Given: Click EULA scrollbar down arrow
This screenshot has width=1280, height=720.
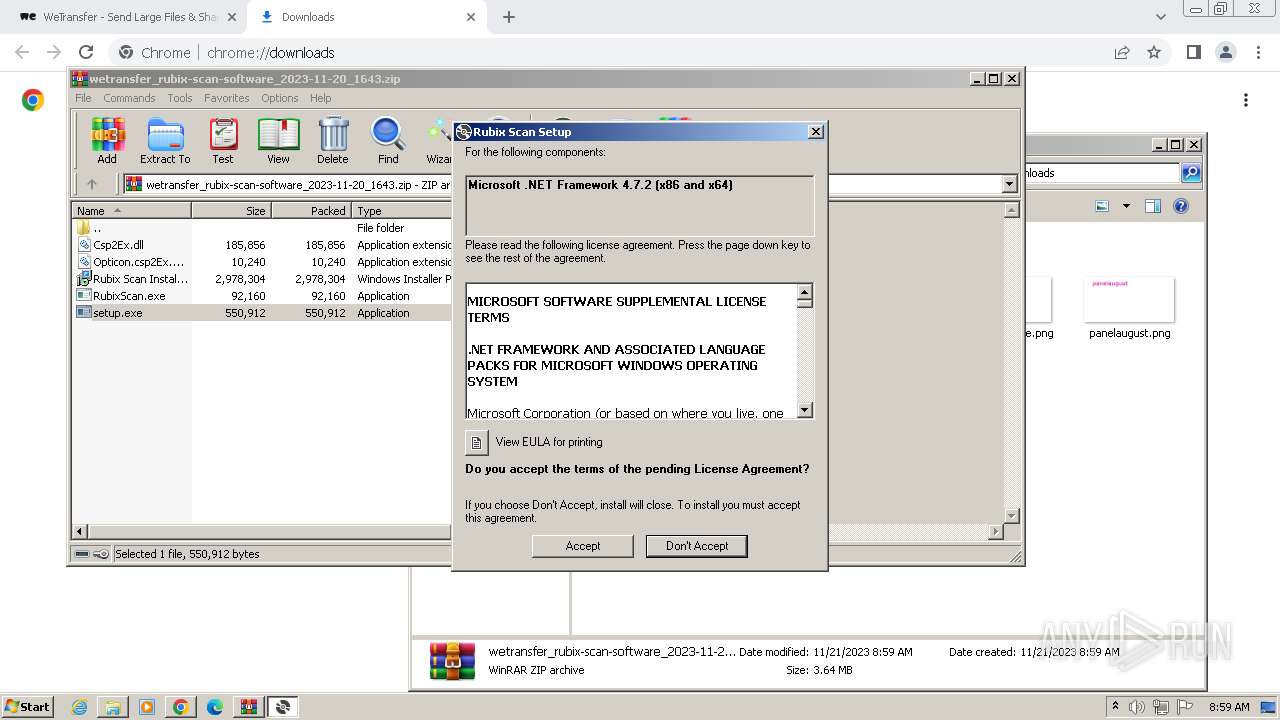Looking at the screenshot, I should pos(805,410).
